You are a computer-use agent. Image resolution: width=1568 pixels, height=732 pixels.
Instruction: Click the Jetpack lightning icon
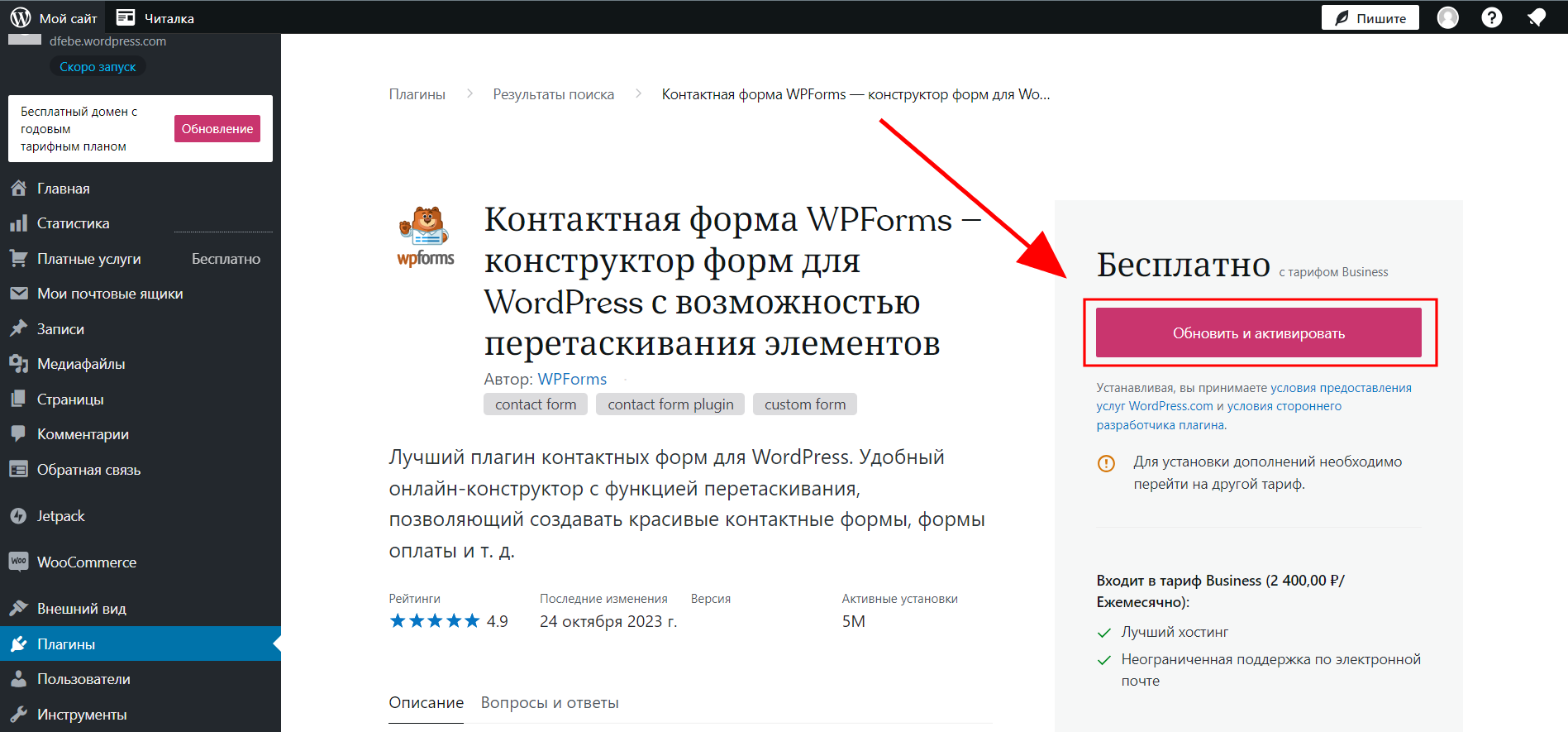pyautogui.click(x=18, y=516)
